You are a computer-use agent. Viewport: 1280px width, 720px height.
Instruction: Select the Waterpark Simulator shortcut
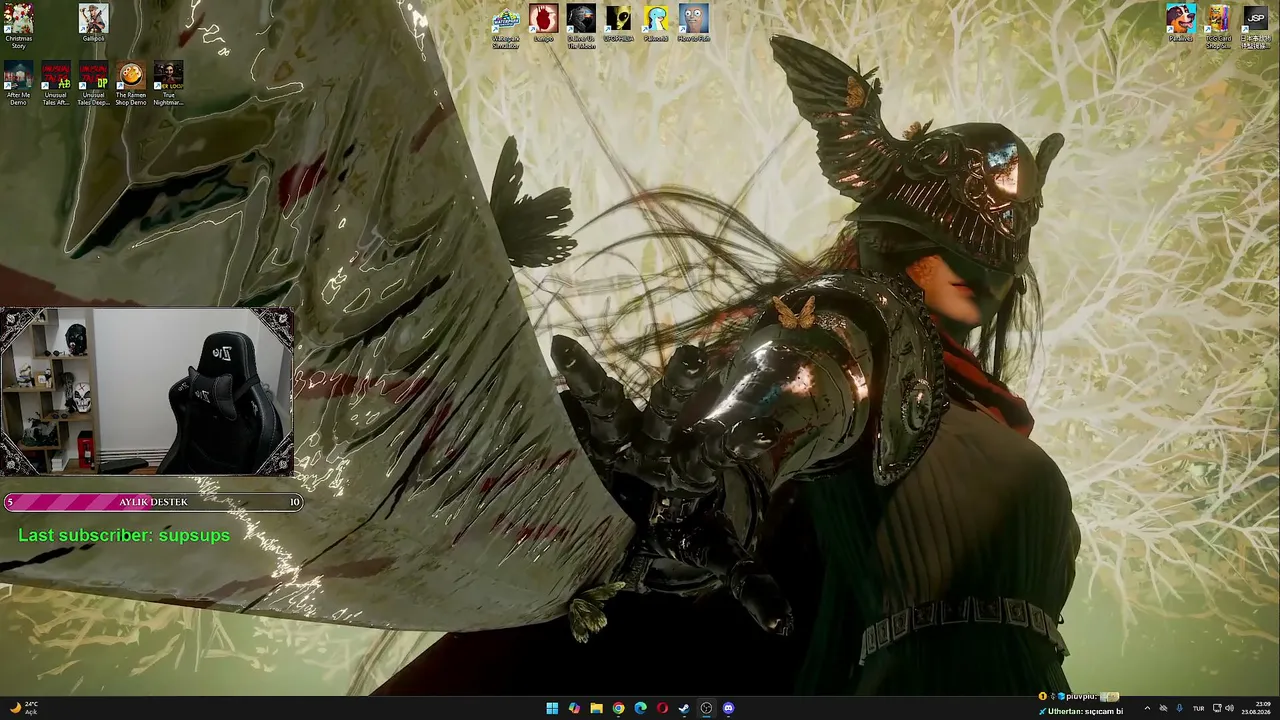coord(506,26)
